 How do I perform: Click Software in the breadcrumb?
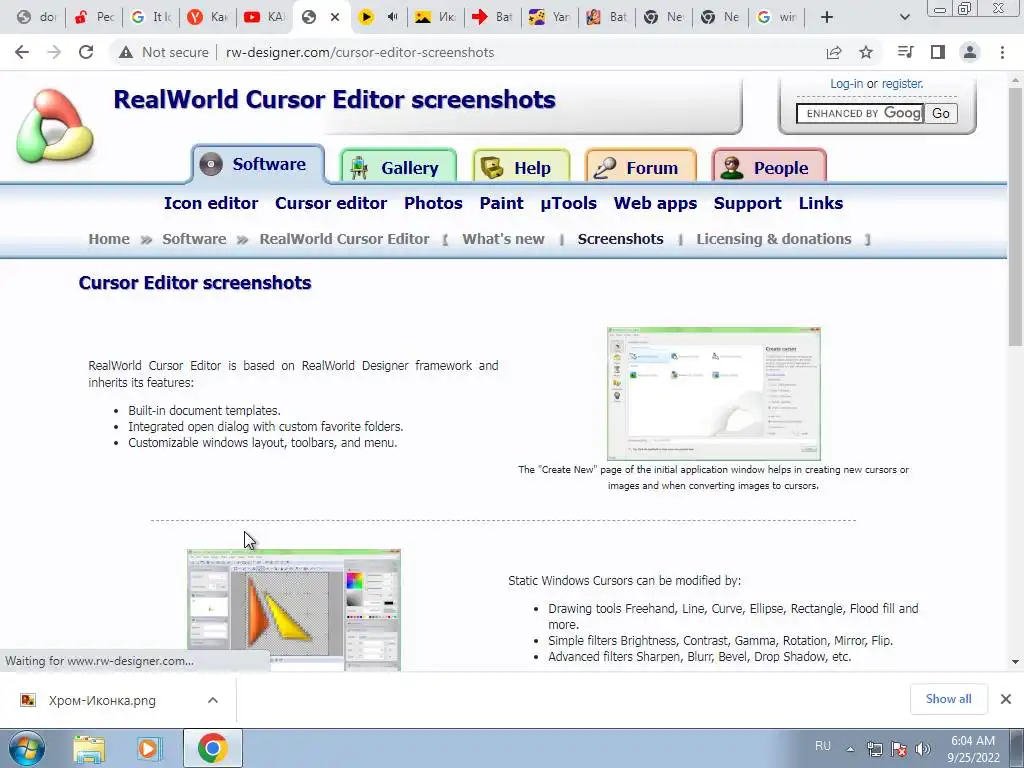coord(194,239)
